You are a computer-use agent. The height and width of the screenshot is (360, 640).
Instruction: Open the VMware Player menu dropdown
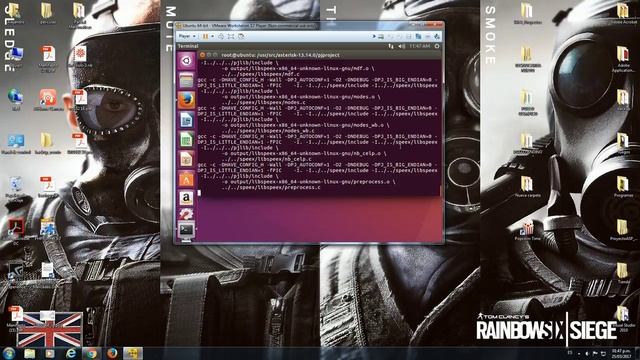coord(187,36)
